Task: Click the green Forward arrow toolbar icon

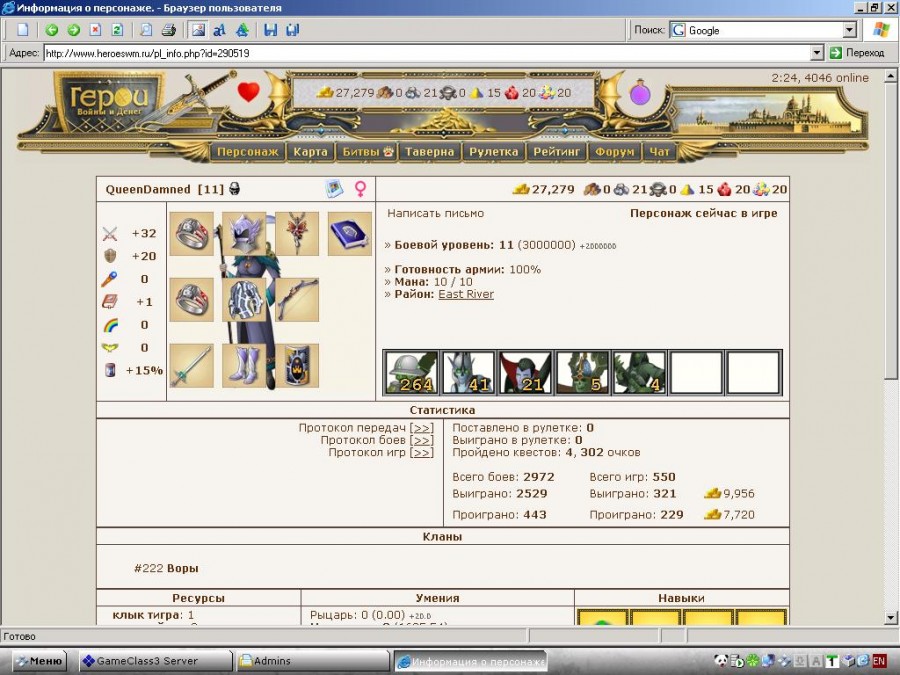Action: click(x=73, y=30)
